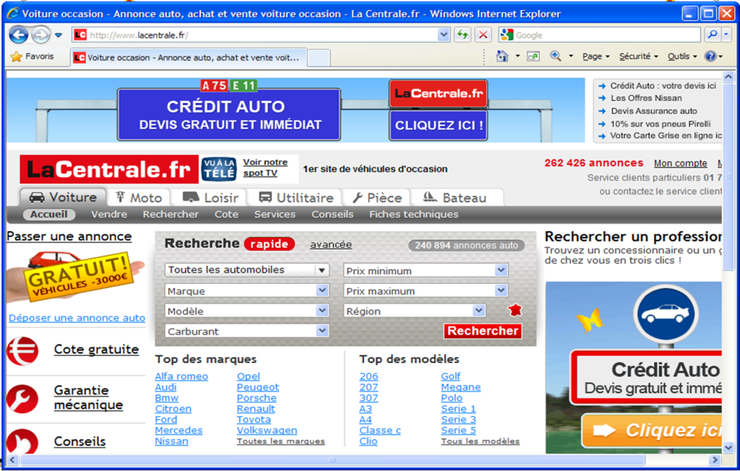The width and height of the screenshot is (740, 471).
Task: Open the Modèle dropdown
Action: [x=322, y=311]
